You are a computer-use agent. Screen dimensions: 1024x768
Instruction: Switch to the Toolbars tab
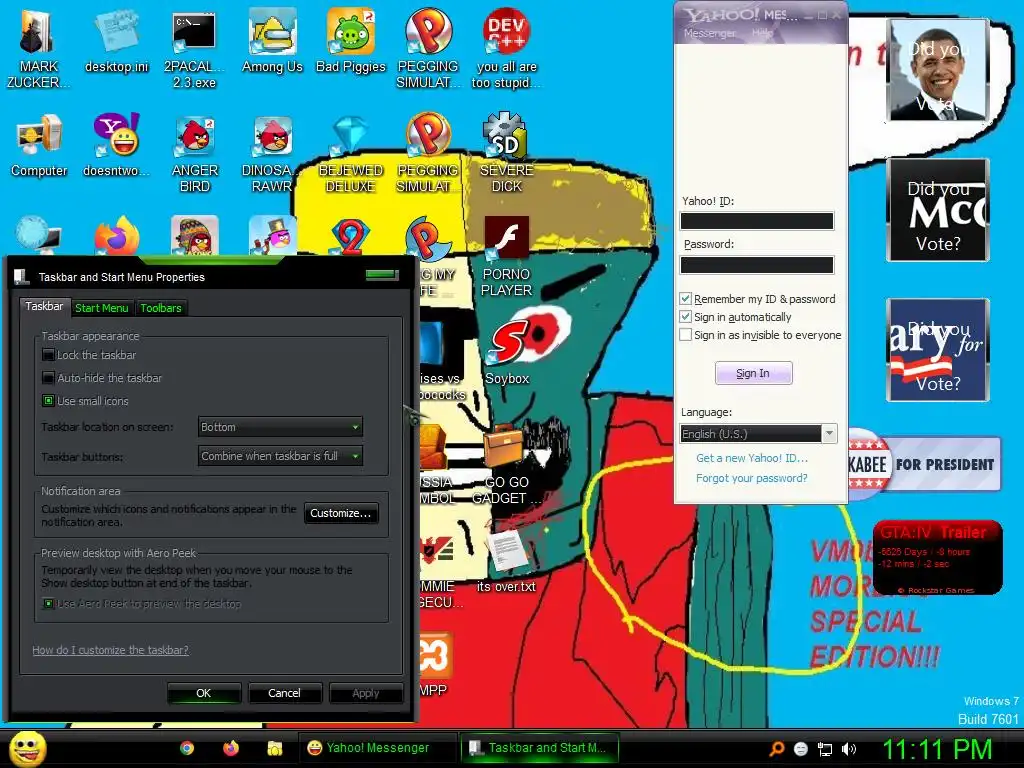coord(161,308)
